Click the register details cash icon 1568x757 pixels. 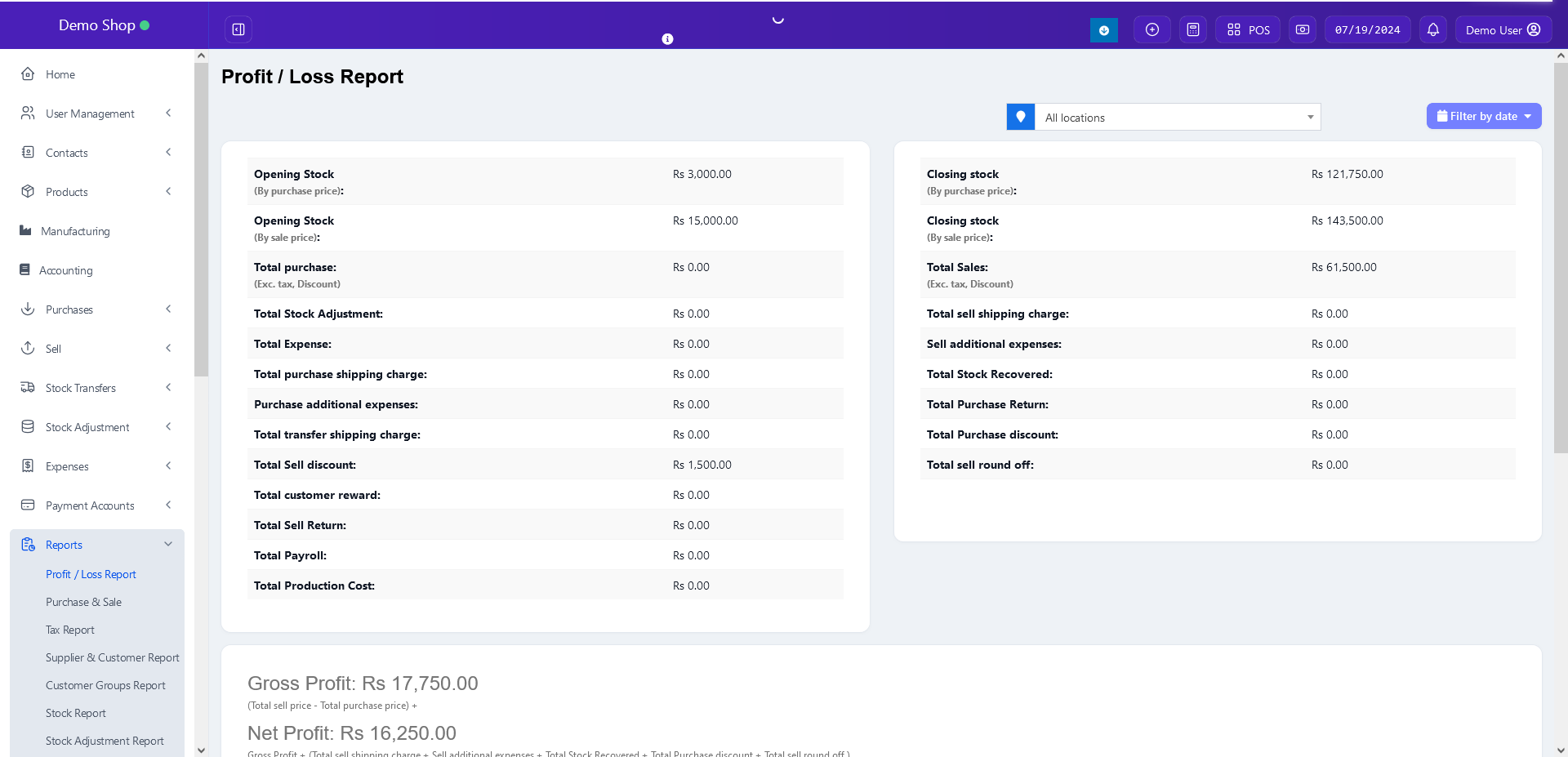pyautogui.click(x=1302, y=29)
